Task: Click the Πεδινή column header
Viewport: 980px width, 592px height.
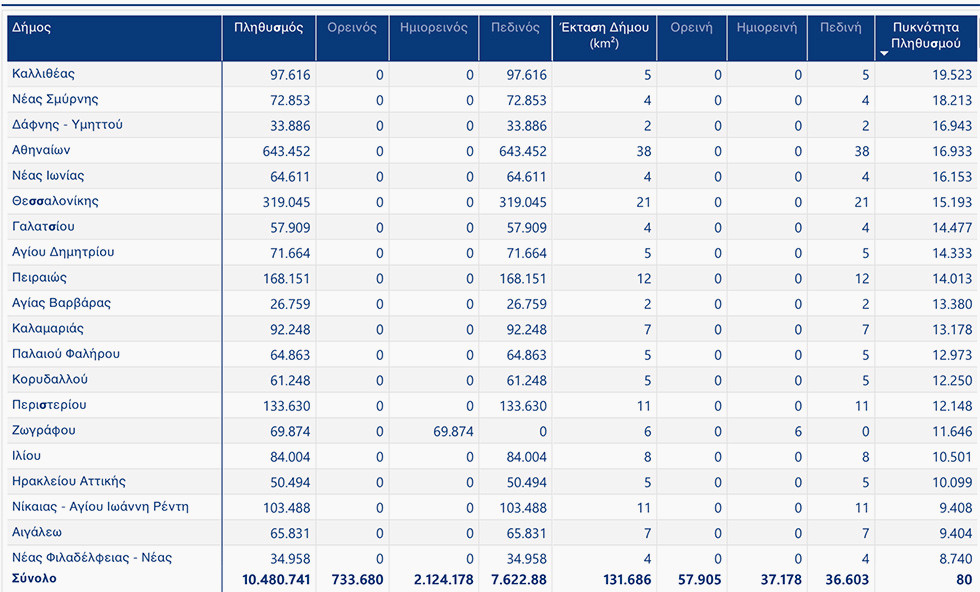Action: [x=840, y=28]
